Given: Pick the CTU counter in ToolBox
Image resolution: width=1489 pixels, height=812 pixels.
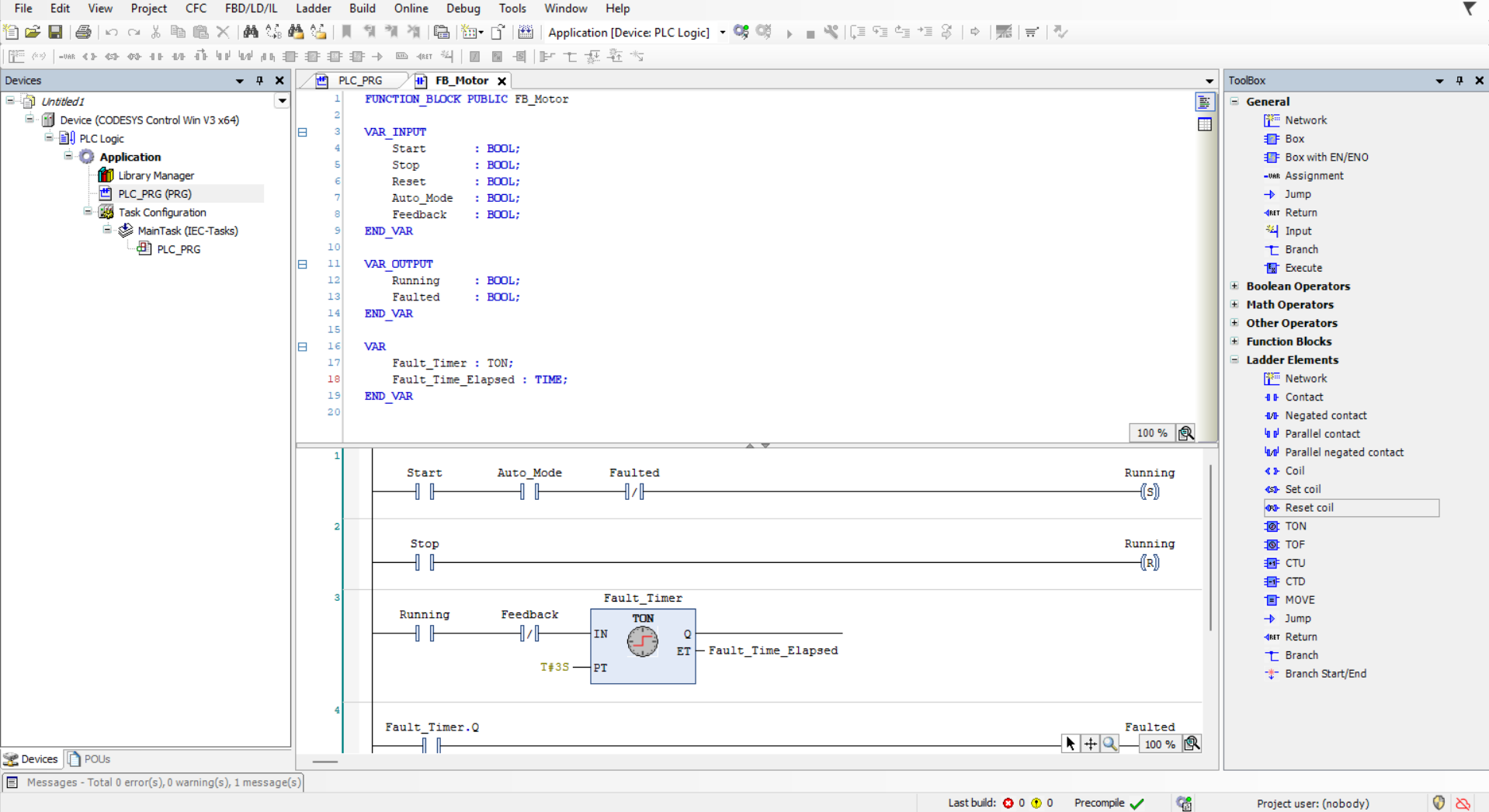Looking at the screenshot, I should (x=1295, y=563).
